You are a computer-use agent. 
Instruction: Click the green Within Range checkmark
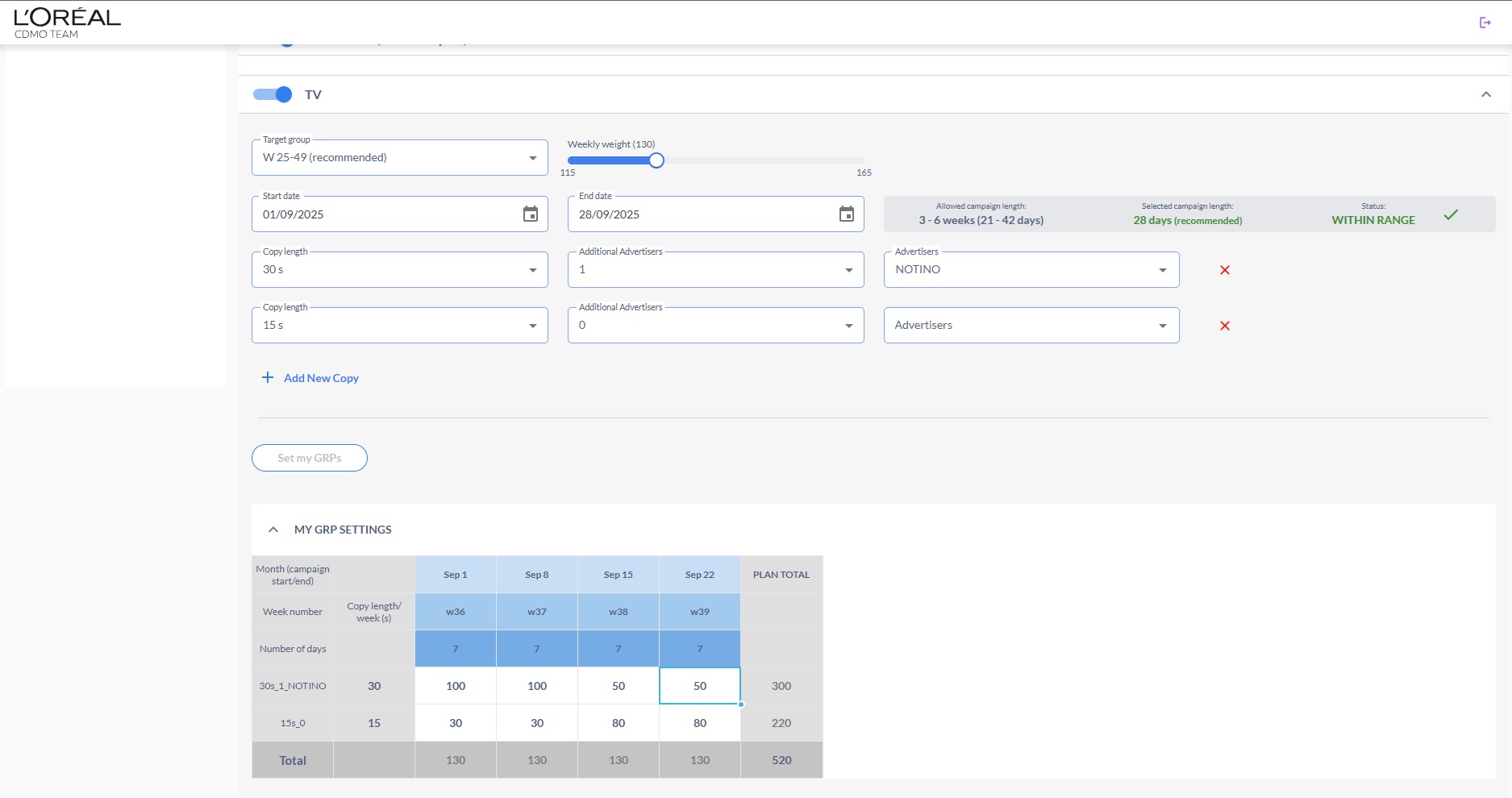point(1450,214)
